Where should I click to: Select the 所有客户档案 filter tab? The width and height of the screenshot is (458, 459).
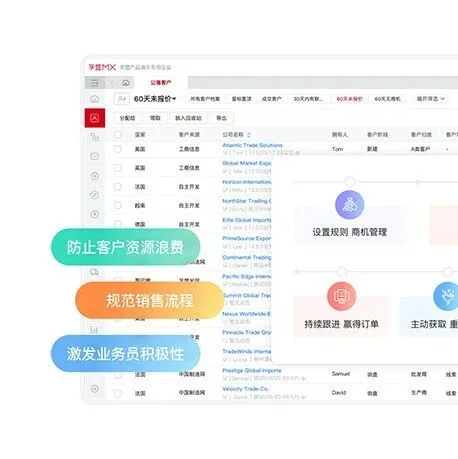click(x=205, y=99)
